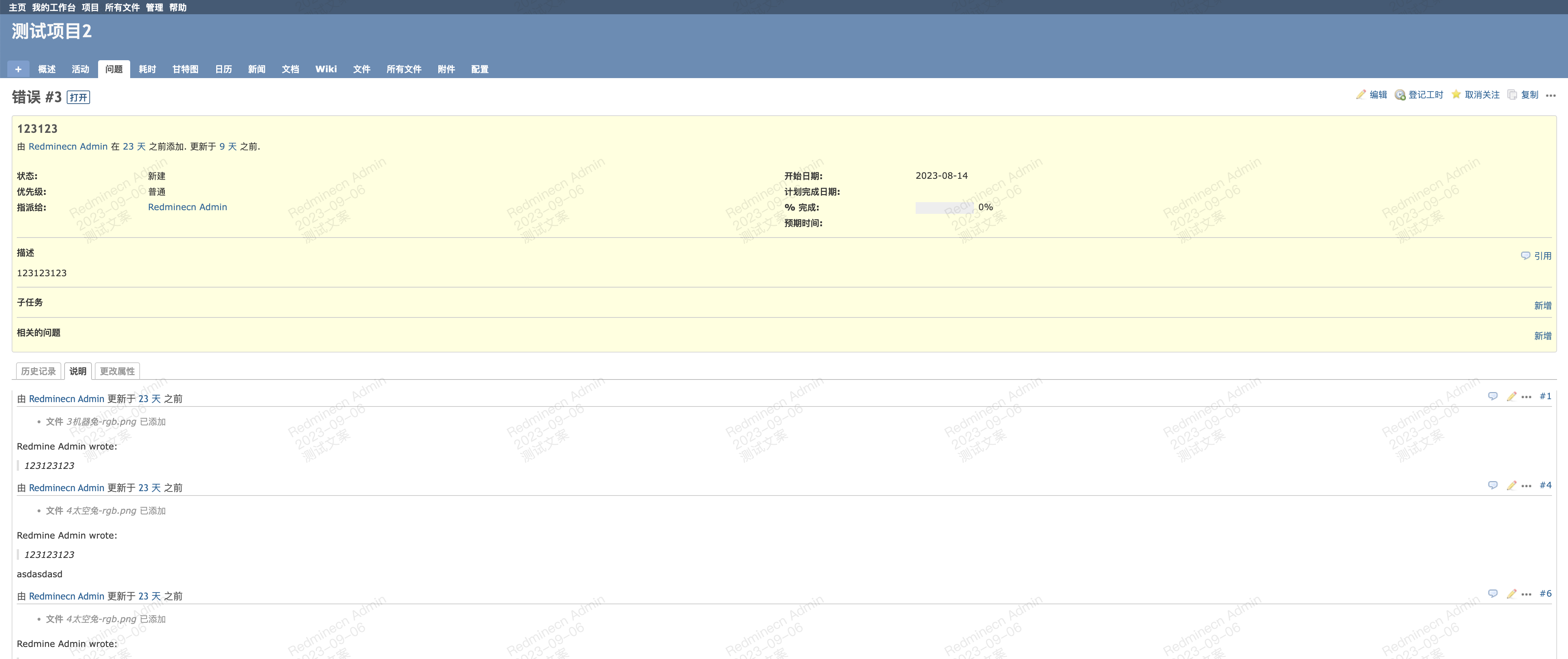Click the 引用 link in description
Viewport: 1568px width, 659px height.
pyautogui.click(x=1542, y=256)
